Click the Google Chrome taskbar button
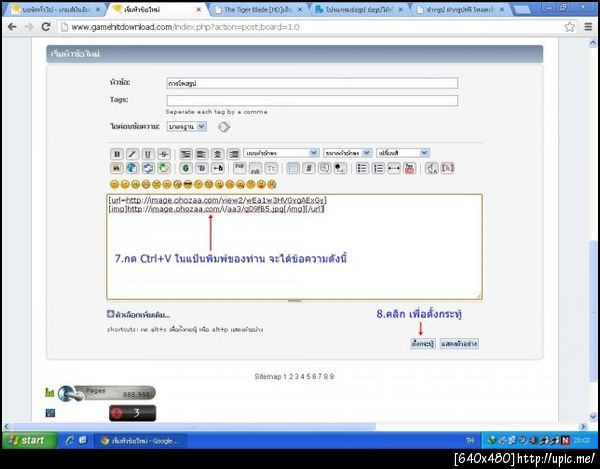Screen dimensions: 600x469 [x=140, y=441]
